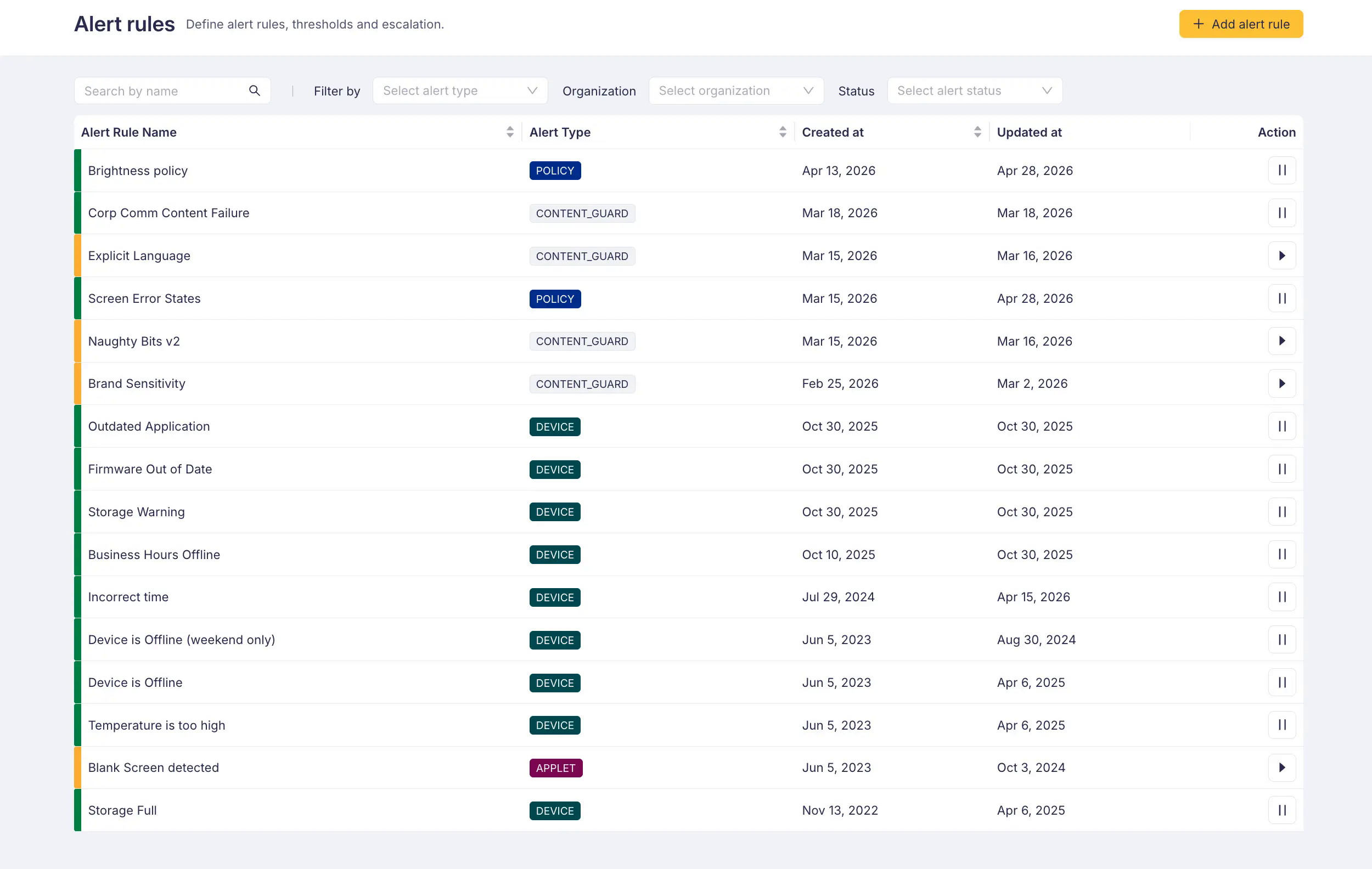Viewport: 1372px width, 869px height.
Task: Click the POLICY tag for Brightness policy
Action: [555, 171]
